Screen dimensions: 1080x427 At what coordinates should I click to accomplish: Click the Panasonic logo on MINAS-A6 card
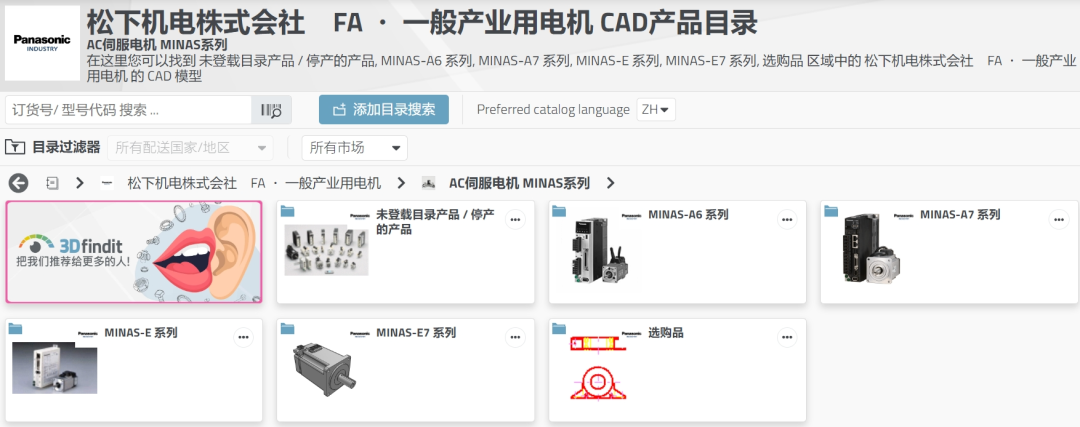631,216
